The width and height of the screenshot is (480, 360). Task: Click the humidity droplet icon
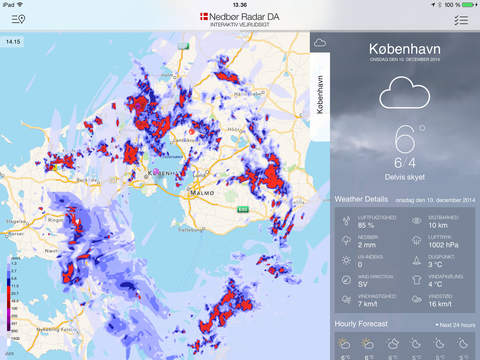(347, 221)
